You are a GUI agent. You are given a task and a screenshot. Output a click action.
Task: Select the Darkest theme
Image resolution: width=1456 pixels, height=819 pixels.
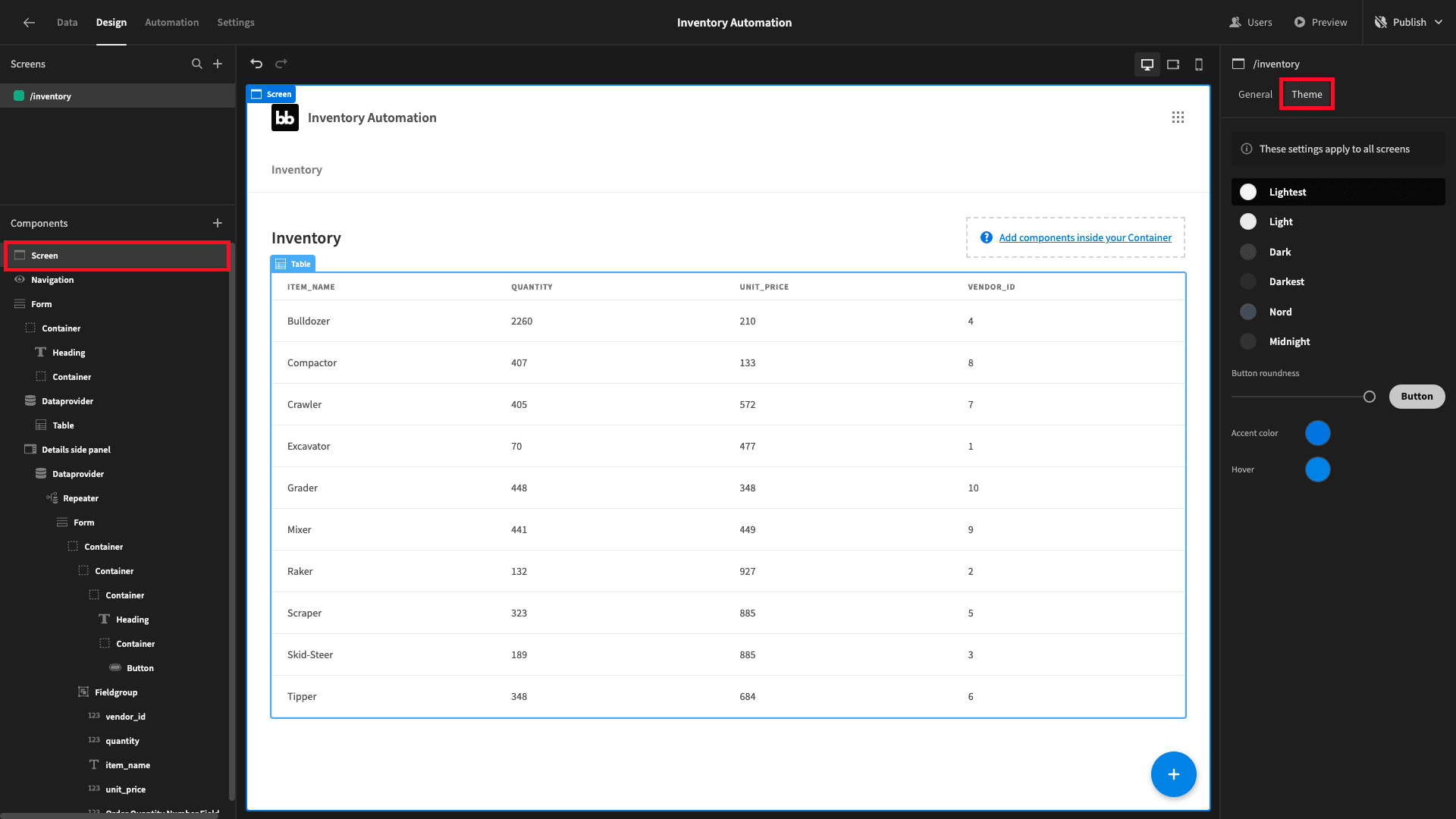pyautogui.click(x=1338, y=281)
